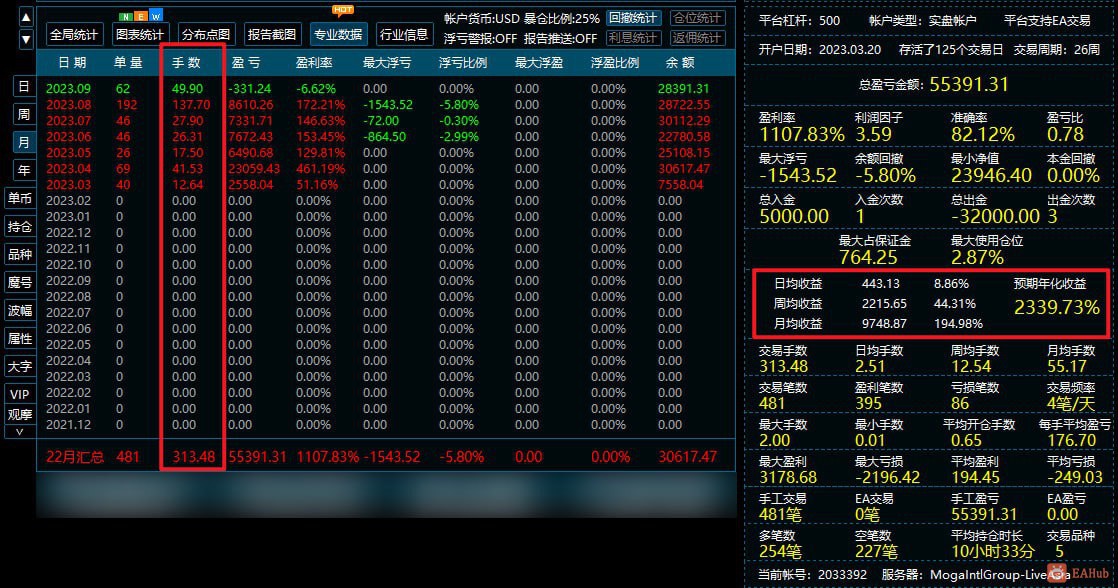
Task: Click the 预期年化收益 value 2339.73%
Action: click(x=1057, y=307)
